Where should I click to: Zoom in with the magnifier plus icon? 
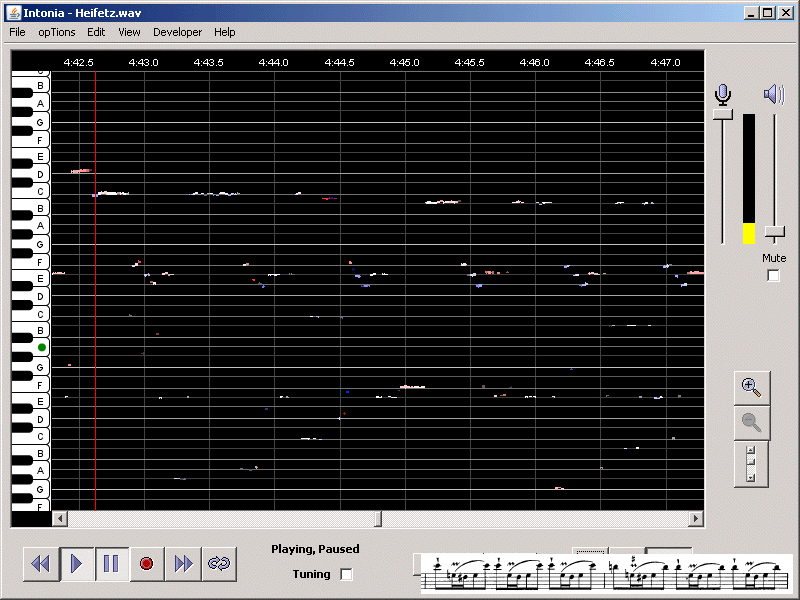[x=752, y=388]
